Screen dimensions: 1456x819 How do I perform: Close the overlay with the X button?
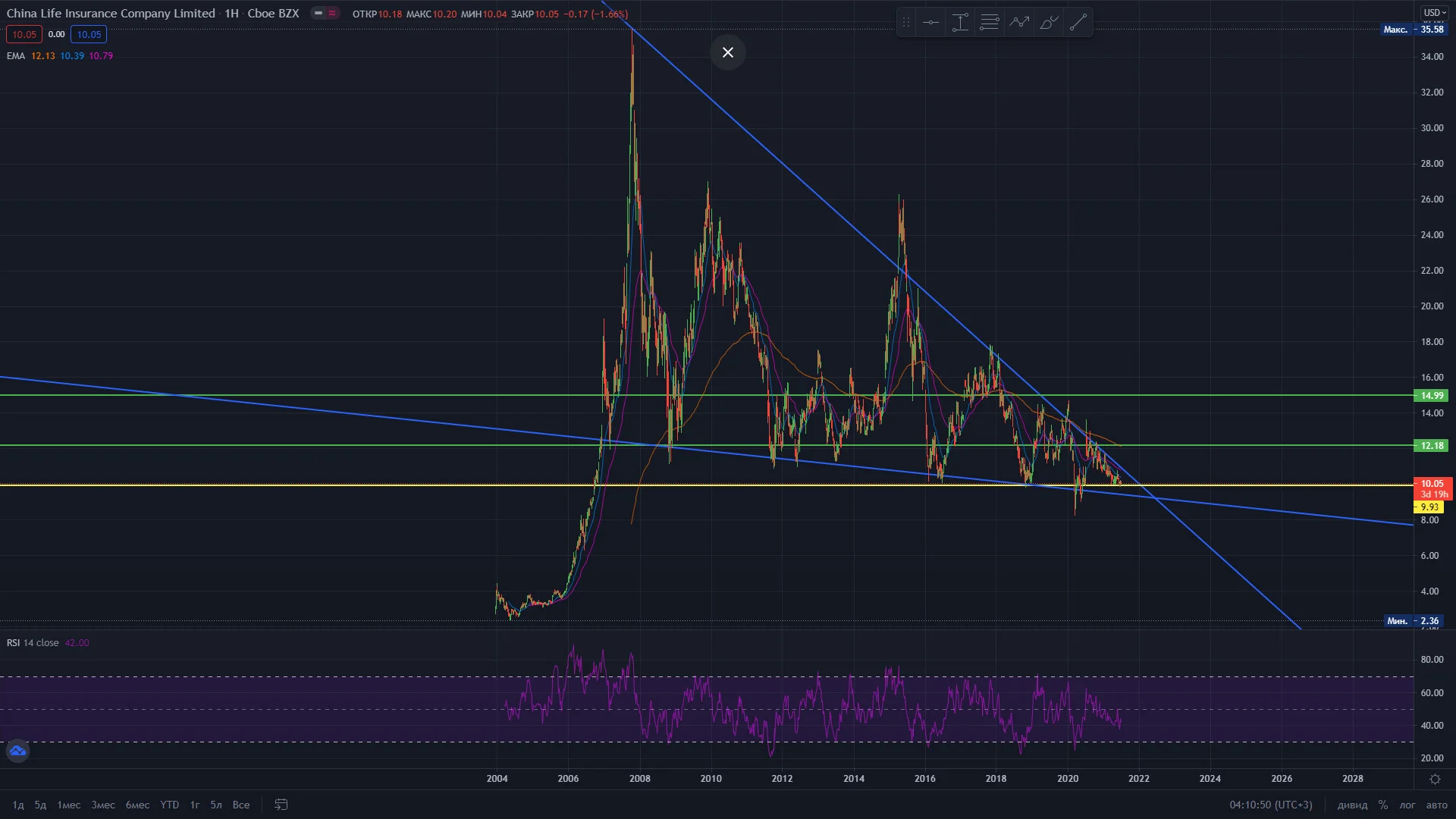coord(728,52)
